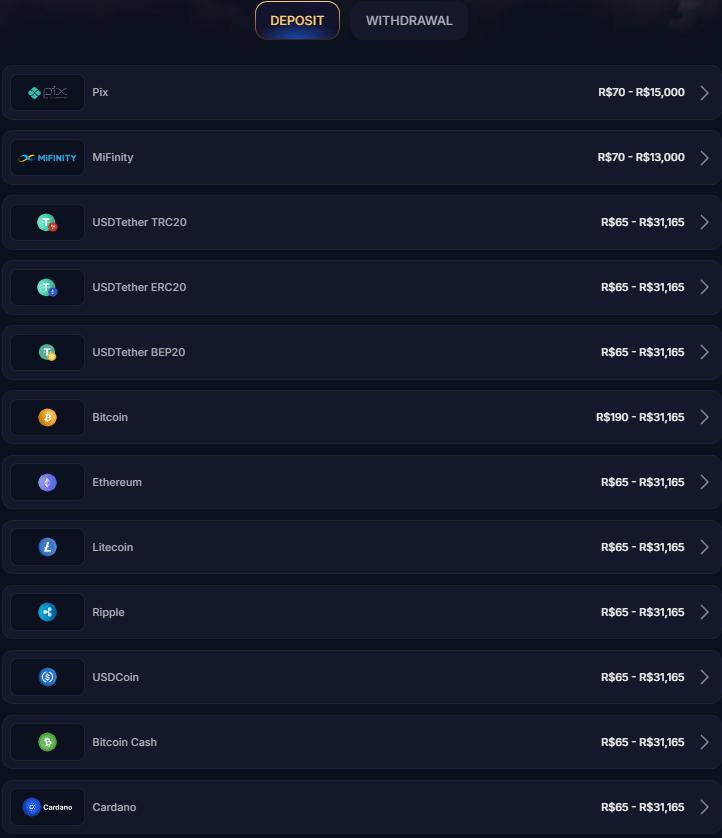Viewport: 722px width, 838px height.
Task: Choose the orange Bitcoin coin icon
Action: point(47,418)
